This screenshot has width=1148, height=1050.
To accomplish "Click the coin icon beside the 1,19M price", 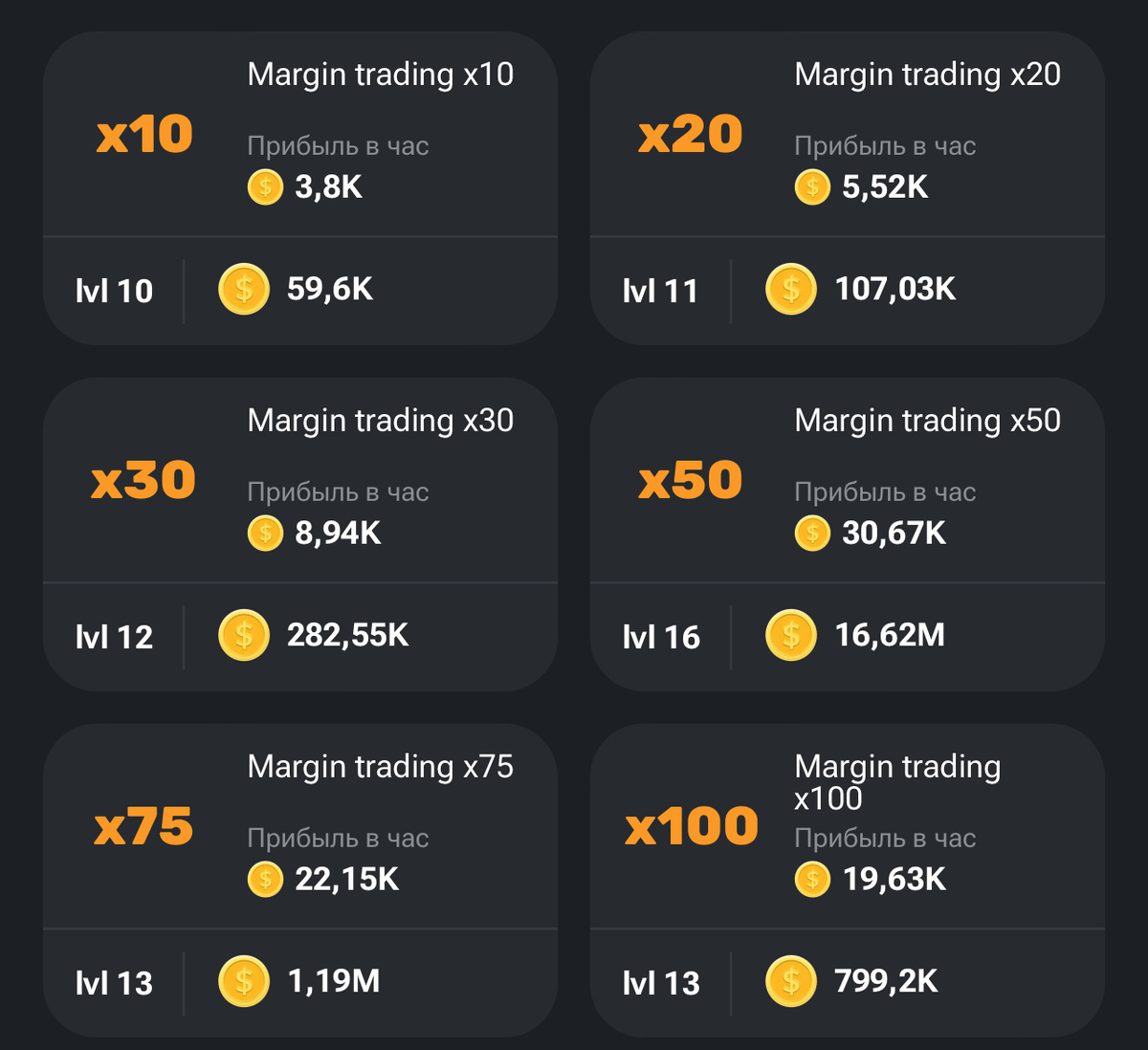I will coord(243,981).
